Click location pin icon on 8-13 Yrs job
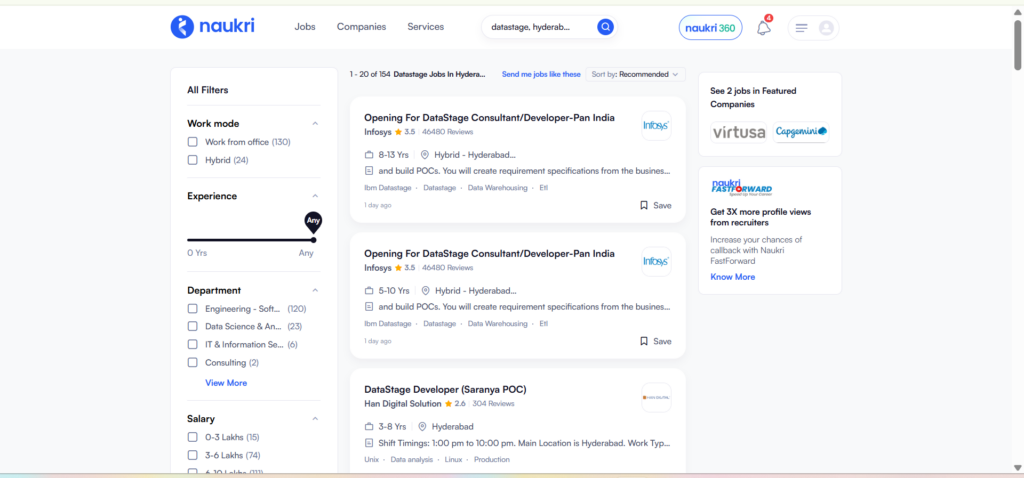Viewport: 1024px width, 478px height. [x=424, y=155]
